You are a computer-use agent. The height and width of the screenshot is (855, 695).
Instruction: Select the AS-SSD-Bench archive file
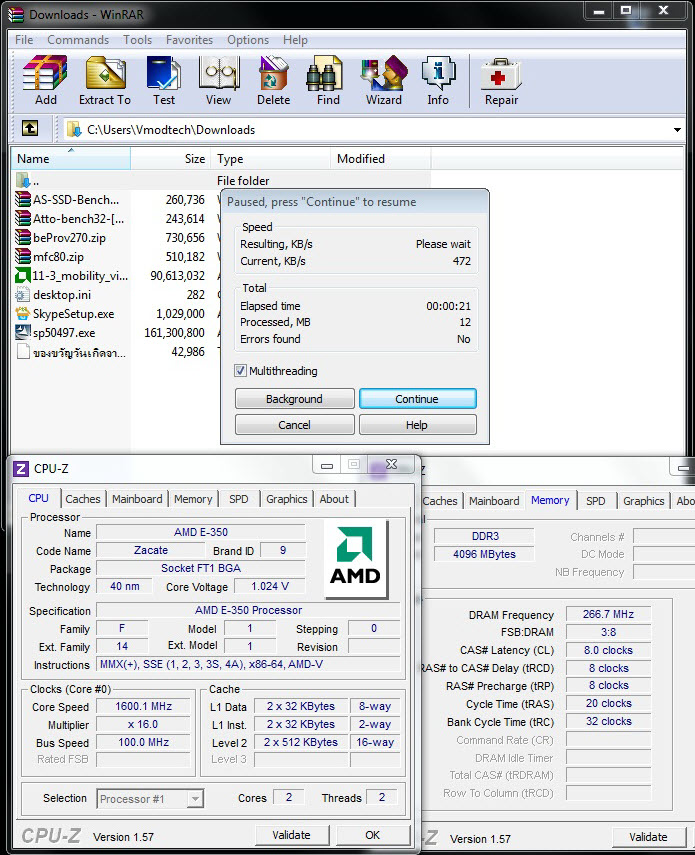point(70,200)
